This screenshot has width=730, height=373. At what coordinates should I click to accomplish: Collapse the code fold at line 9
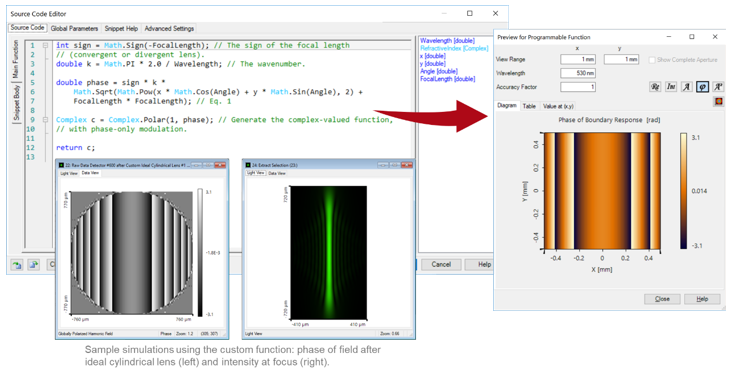[46, 120]
